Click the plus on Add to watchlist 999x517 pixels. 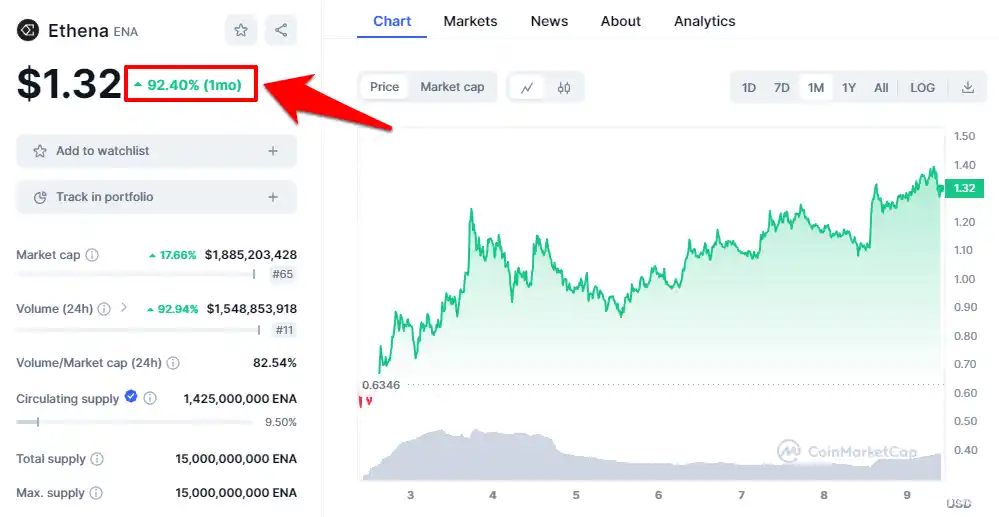pyautogui.click(x=273, y=151)
